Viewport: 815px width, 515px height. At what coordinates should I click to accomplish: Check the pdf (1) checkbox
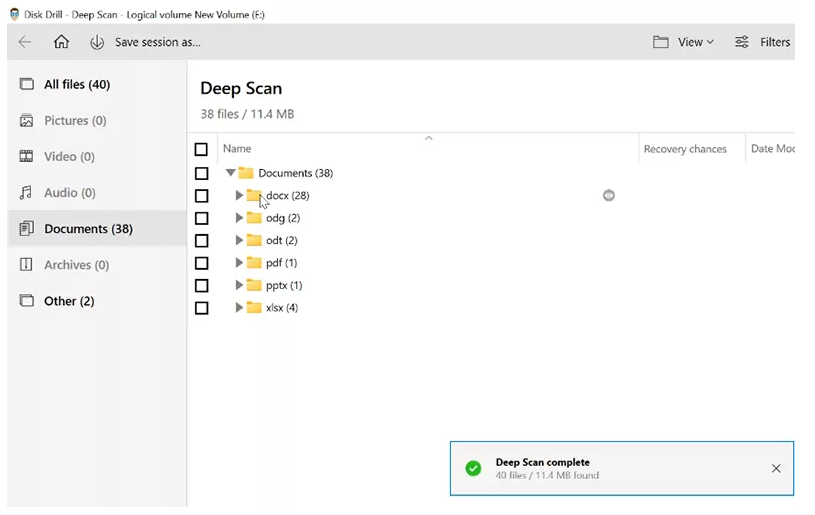[x=201, y=263]
